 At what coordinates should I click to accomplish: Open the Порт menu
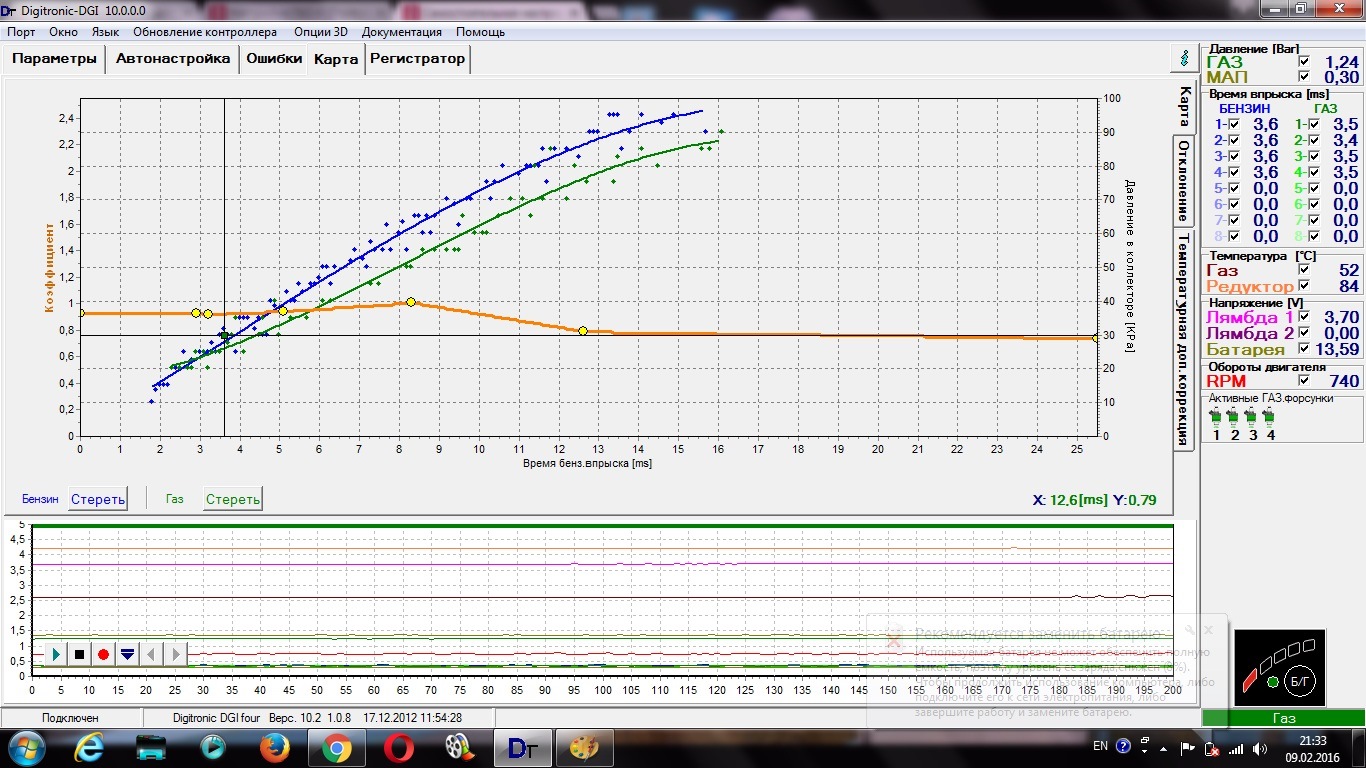point(21,32)
